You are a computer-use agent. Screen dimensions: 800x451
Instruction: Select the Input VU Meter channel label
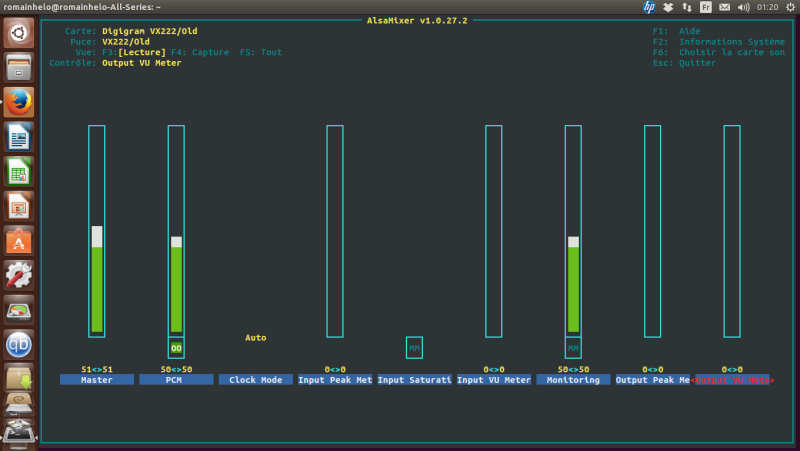point(493,380)
